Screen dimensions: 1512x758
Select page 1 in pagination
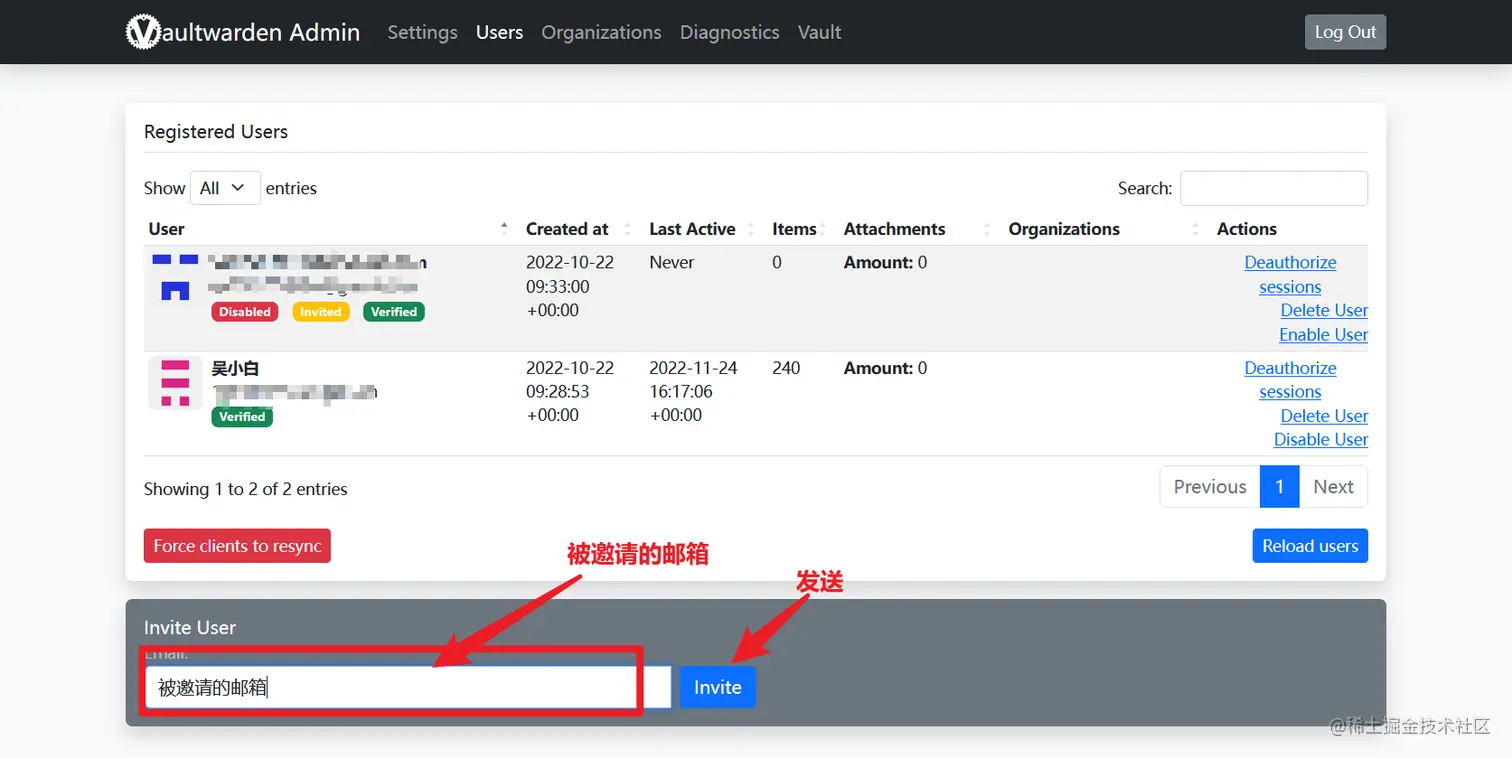pos(1280,487)
